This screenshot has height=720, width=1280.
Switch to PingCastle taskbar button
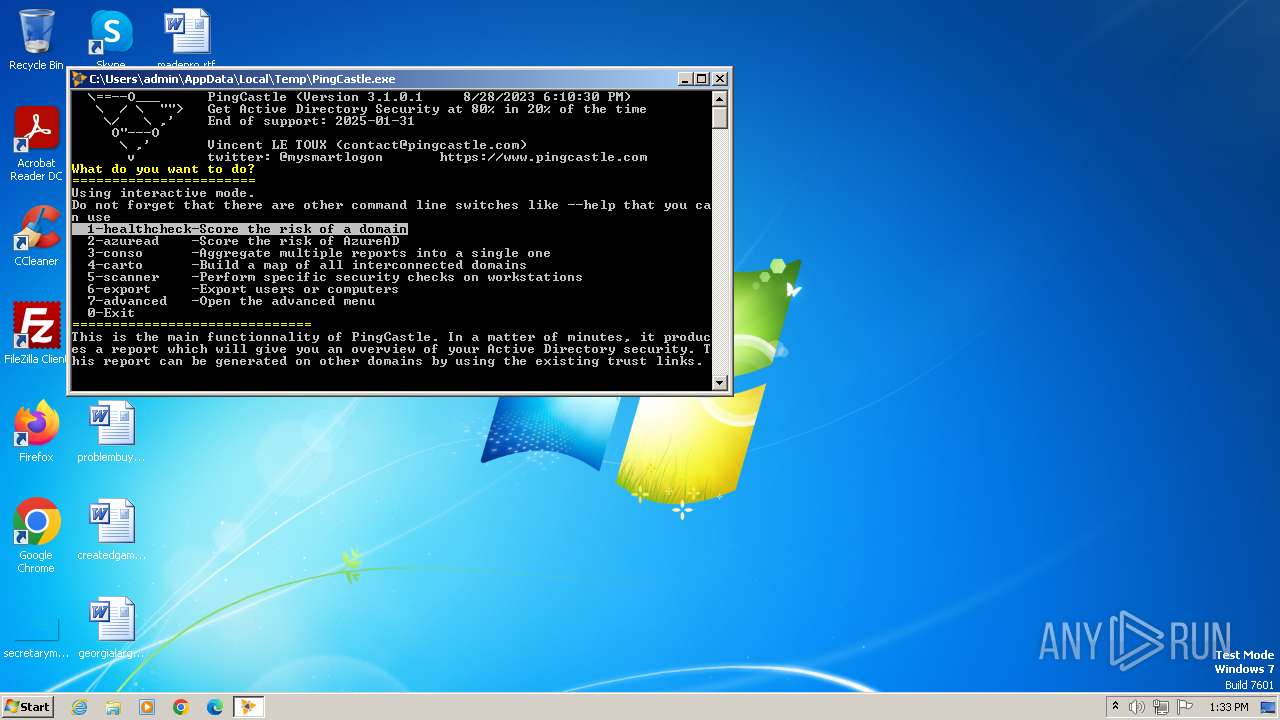click(248, 707)
